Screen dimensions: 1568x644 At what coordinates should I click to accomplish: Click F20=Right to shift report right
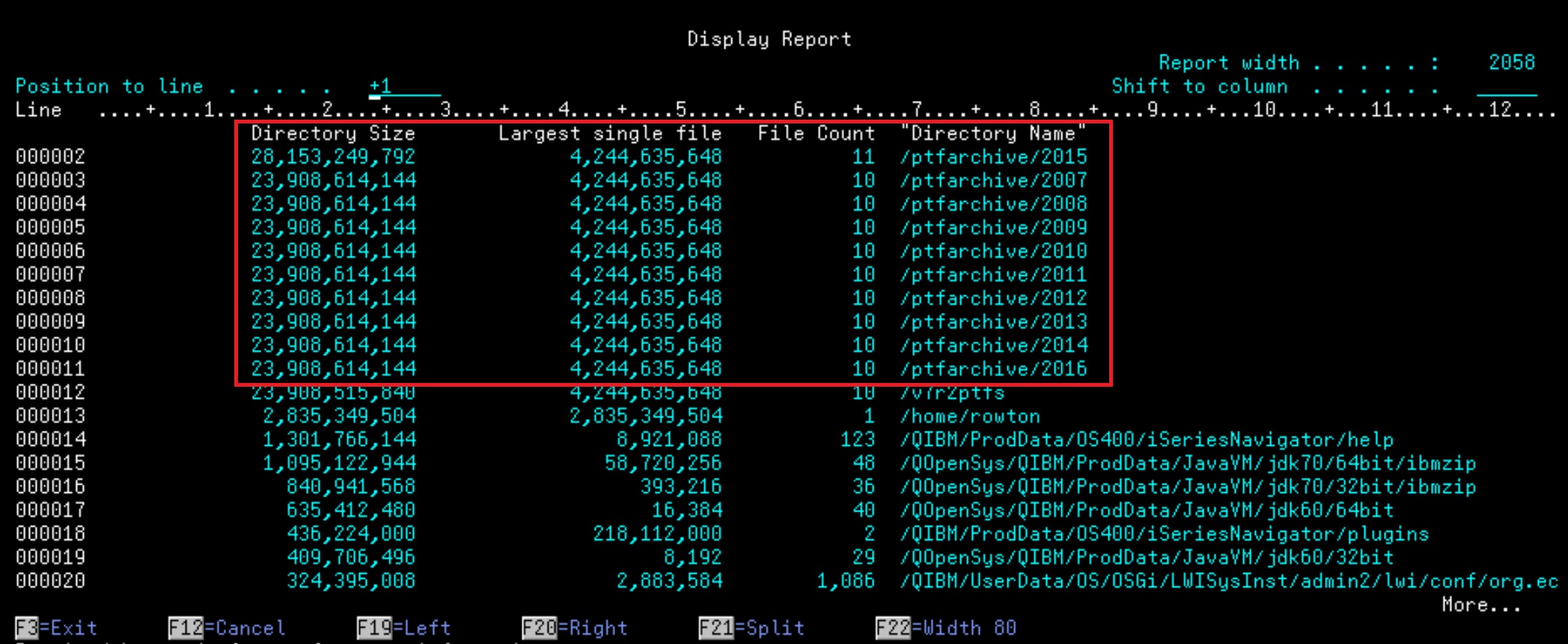(x=574, y=628)
